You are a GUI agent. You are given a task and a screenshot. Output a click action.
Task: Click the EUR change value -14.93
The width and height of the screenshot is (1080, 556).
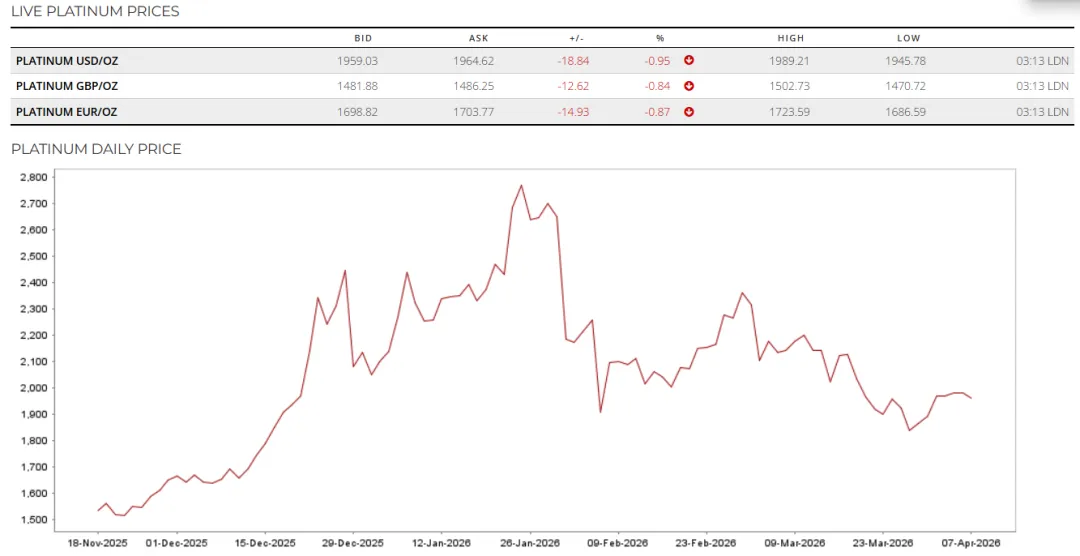tap(573, 112)
